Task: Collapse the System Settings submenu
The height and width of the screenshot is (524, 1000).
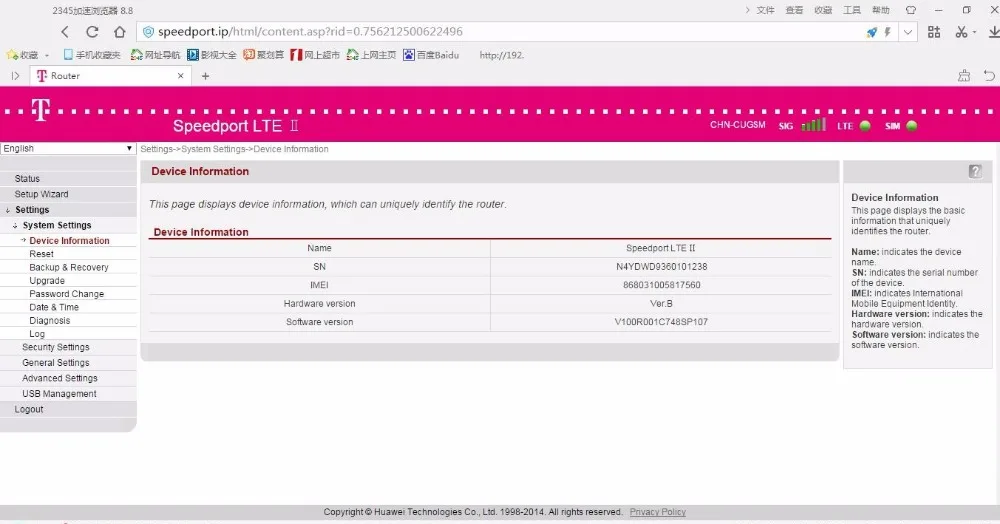Action: coord(57,225)
